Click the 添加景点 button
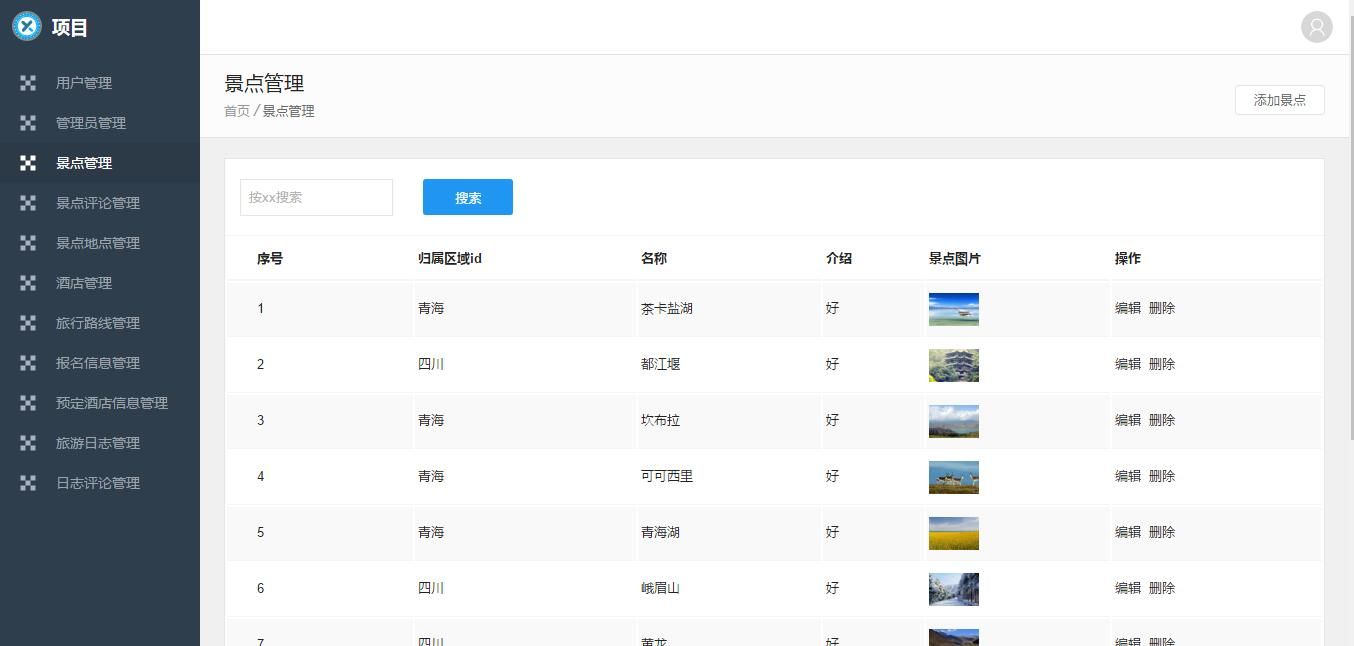 [1279, 100]
